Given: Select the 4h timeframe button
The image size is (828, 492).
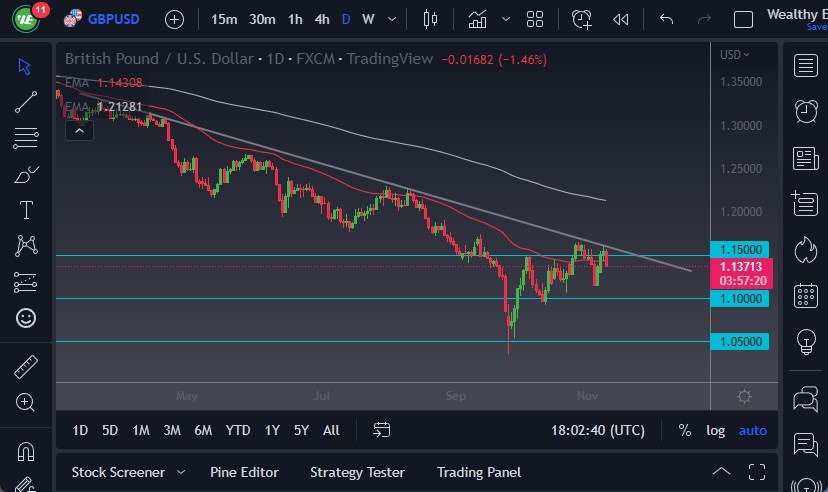Looking at the screenshot, I should click(322, 19).
